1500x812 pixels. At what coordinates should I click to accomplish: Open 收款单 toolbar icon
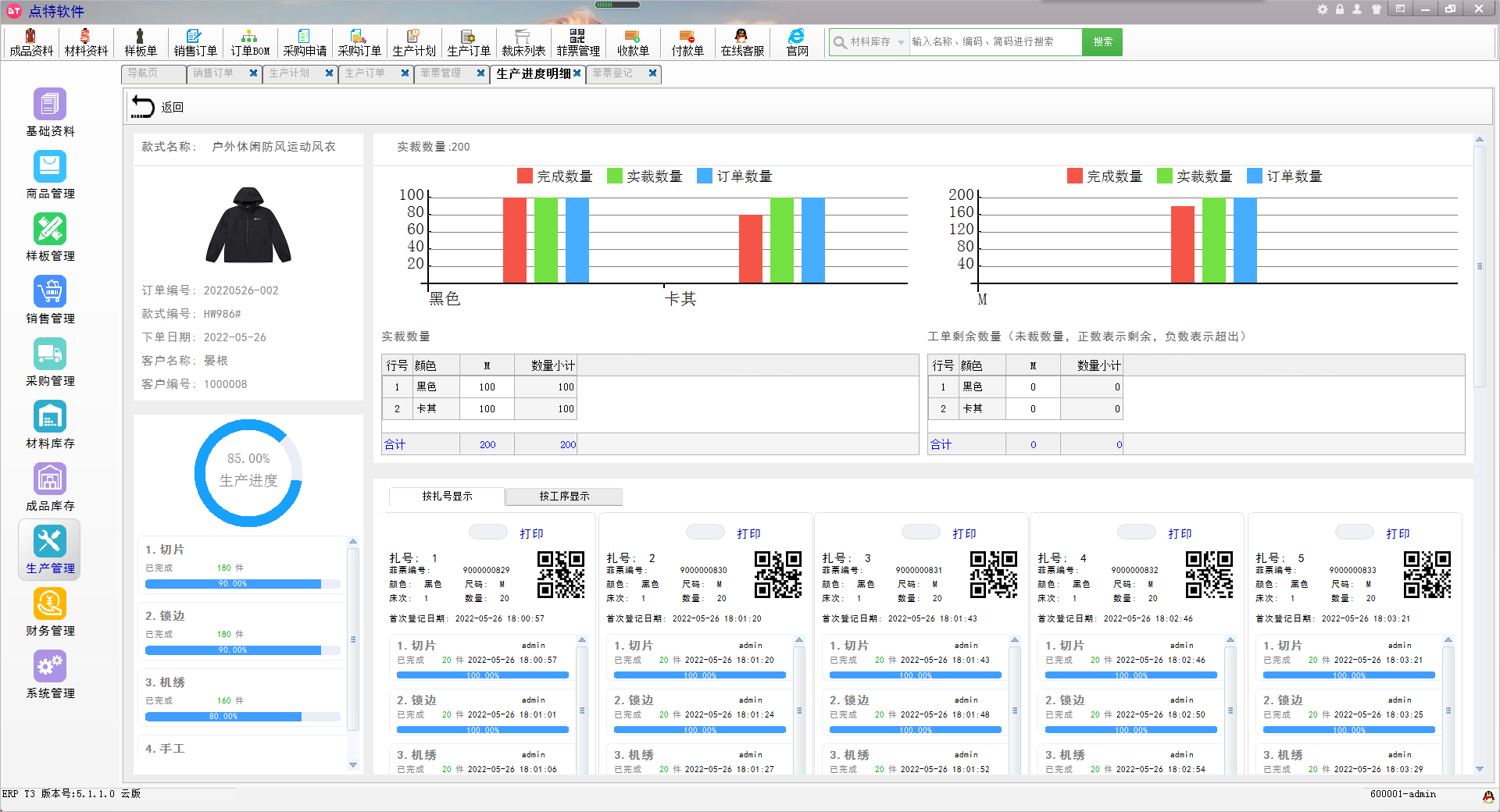click(633, 42)
